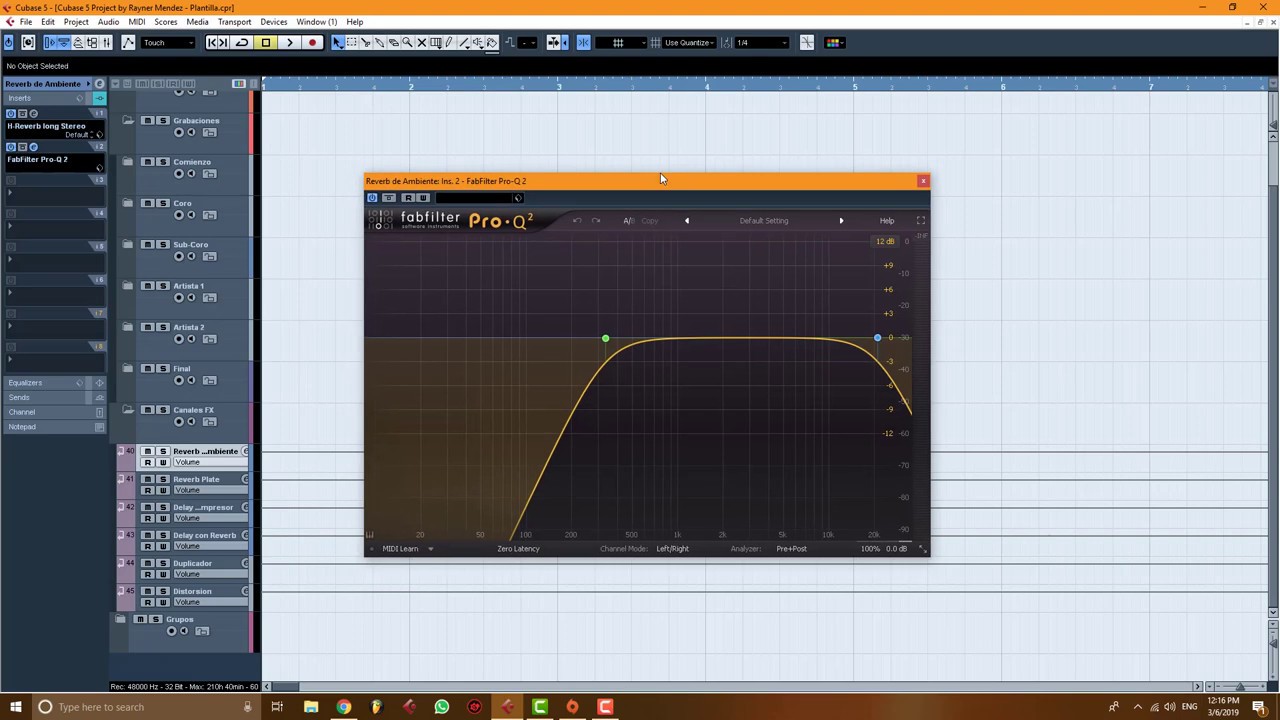Open the MIDI menu
The height and width of the screenshot is (720, 1280).
(137, 21)
